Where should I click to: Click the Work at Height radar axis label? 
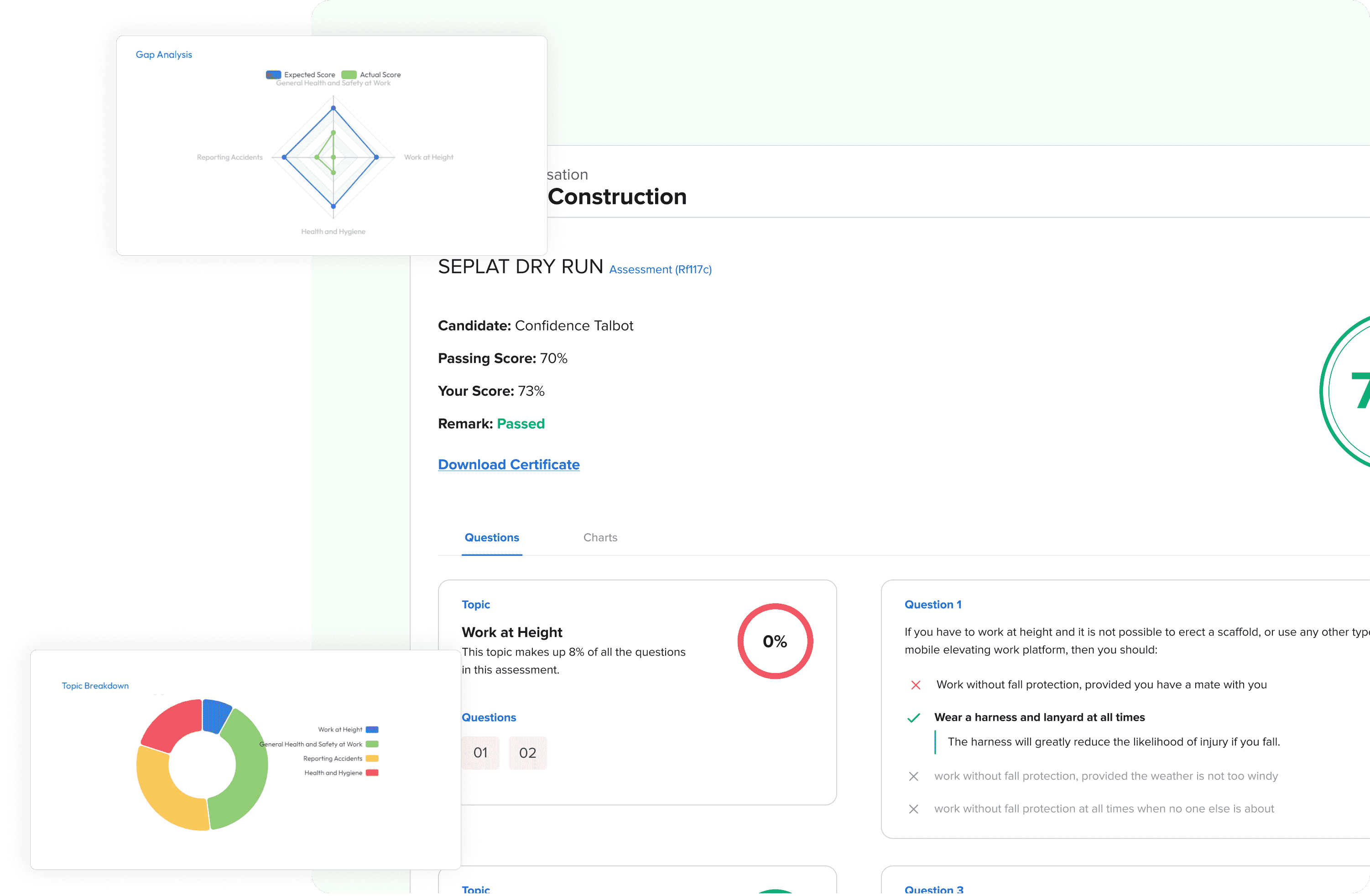pos(428,157)
